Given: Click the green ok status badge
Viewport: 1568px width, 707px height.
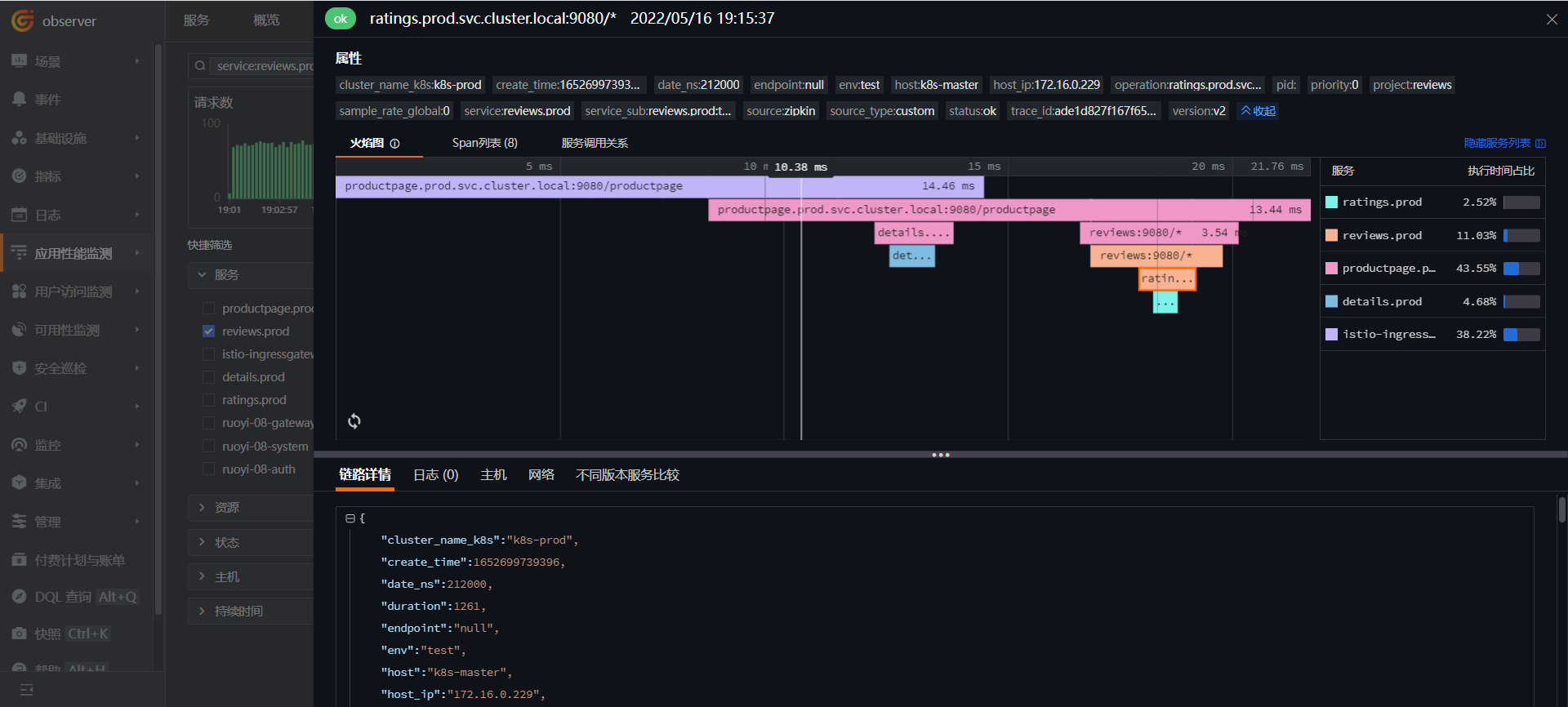Looking at the screenshot, I should point(341,19).
